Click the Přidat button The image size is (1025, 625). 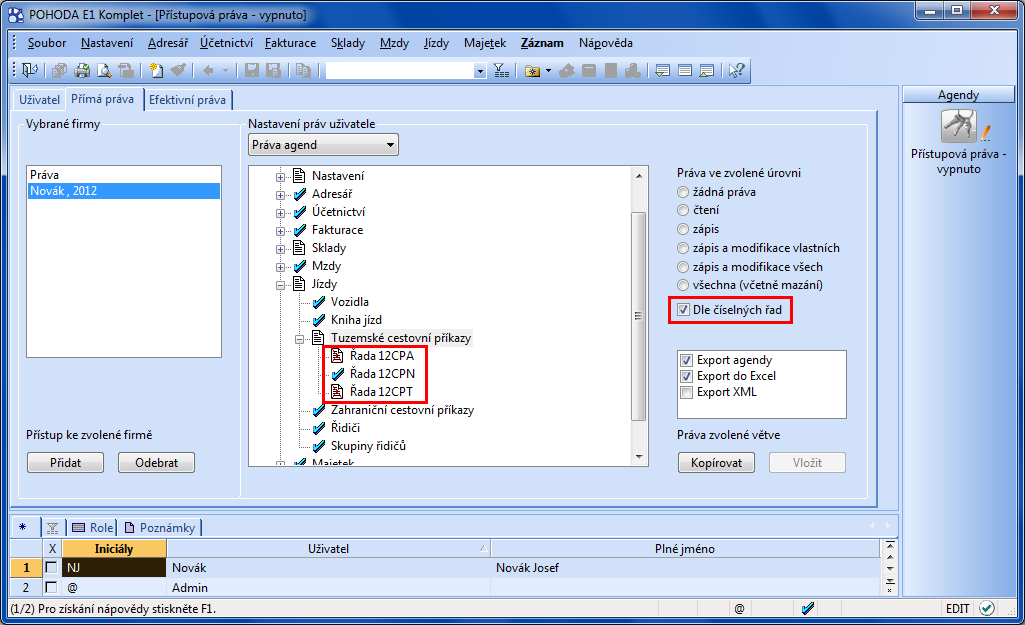(65, 462)
